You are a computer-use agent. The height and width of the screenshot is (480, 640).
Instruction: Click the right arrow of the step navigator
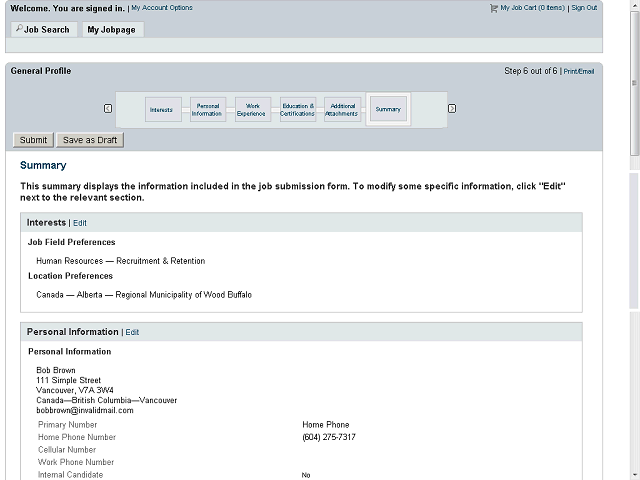[x=452, y=109]
